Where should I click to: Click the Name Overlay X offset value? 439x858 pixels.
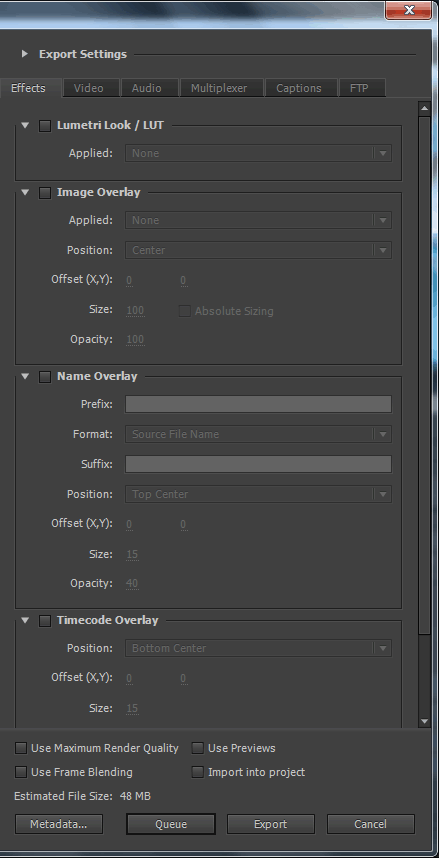[x=129, y=524]
